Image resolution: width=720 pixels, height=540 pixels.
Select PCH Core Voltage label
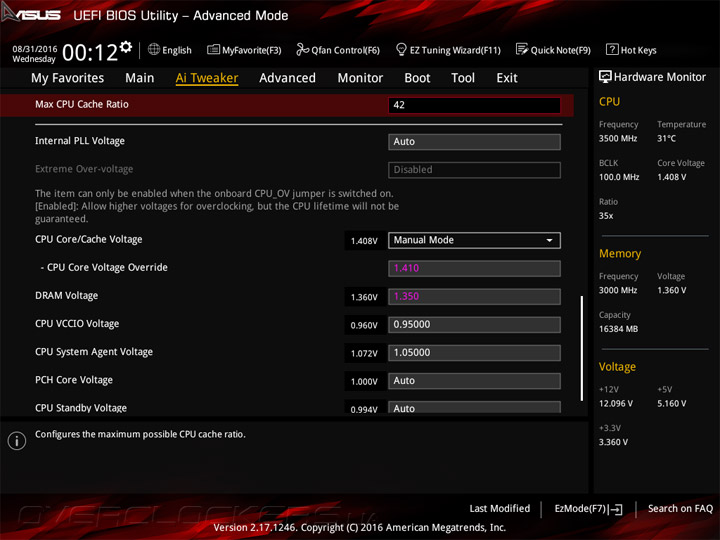(74, 380)
